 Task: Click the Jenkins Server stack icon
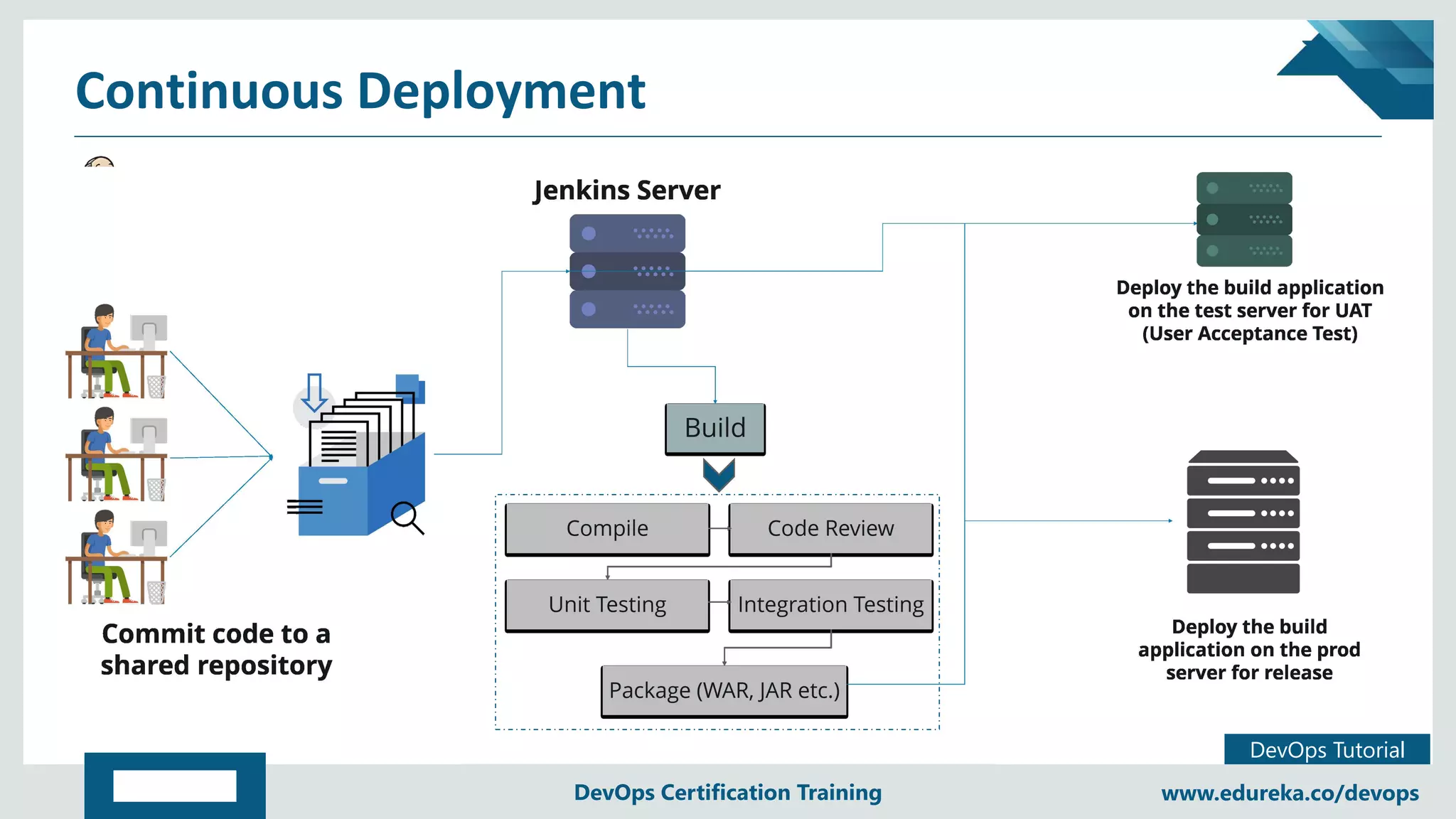click(627, 271)
